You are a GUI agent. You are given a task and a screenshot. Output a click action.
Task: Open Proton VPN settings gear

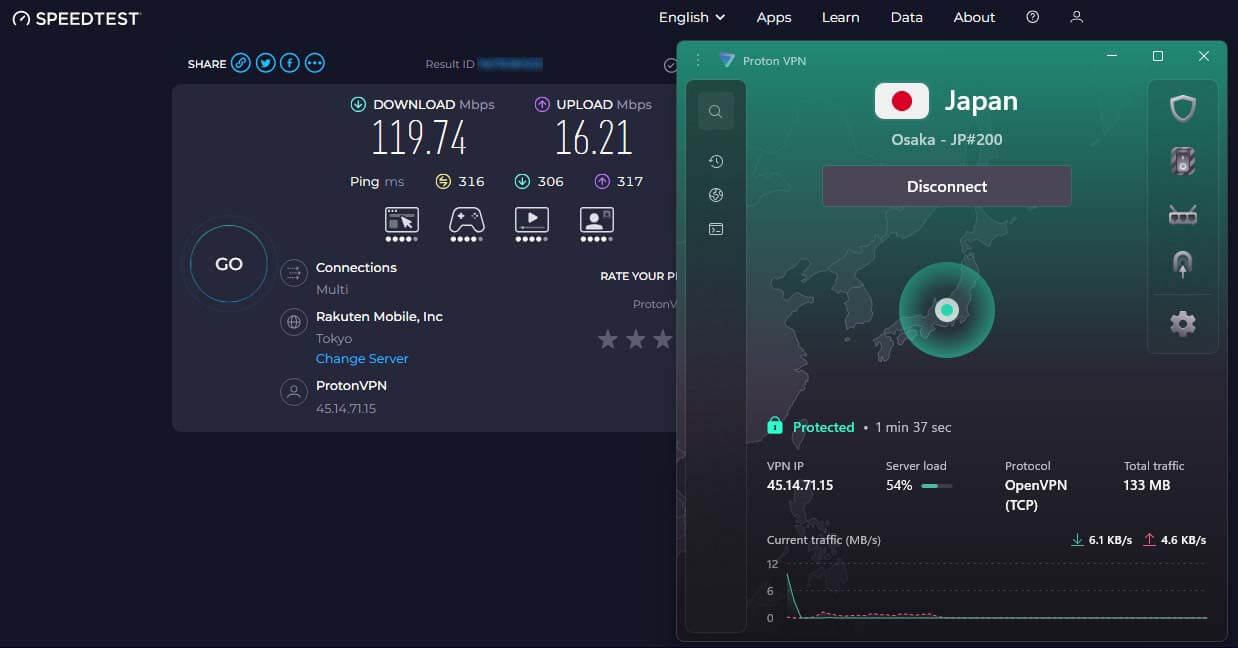click(x=1183, y=324)
